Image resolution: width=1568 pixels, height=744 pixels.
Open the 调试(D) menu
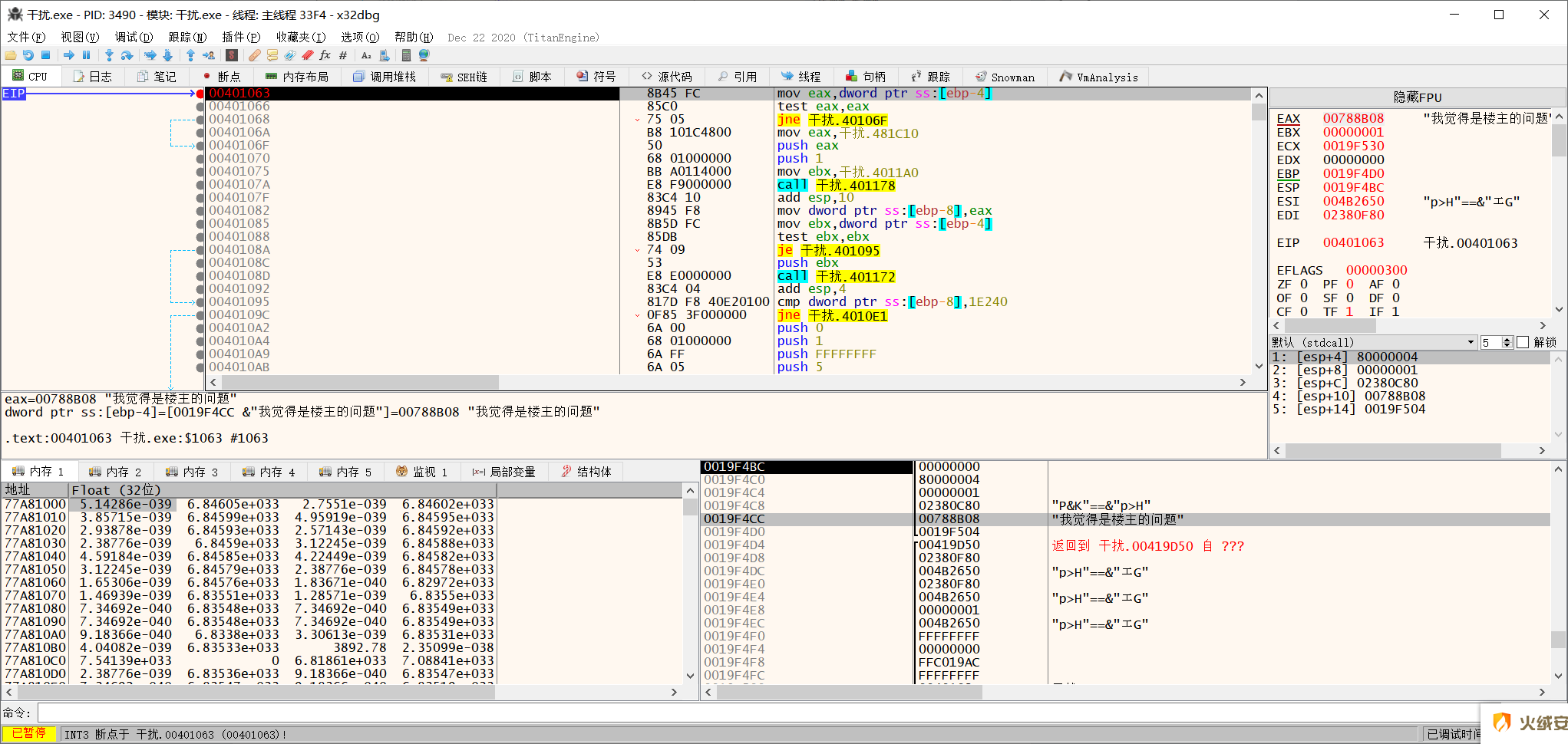click(134, 37)
